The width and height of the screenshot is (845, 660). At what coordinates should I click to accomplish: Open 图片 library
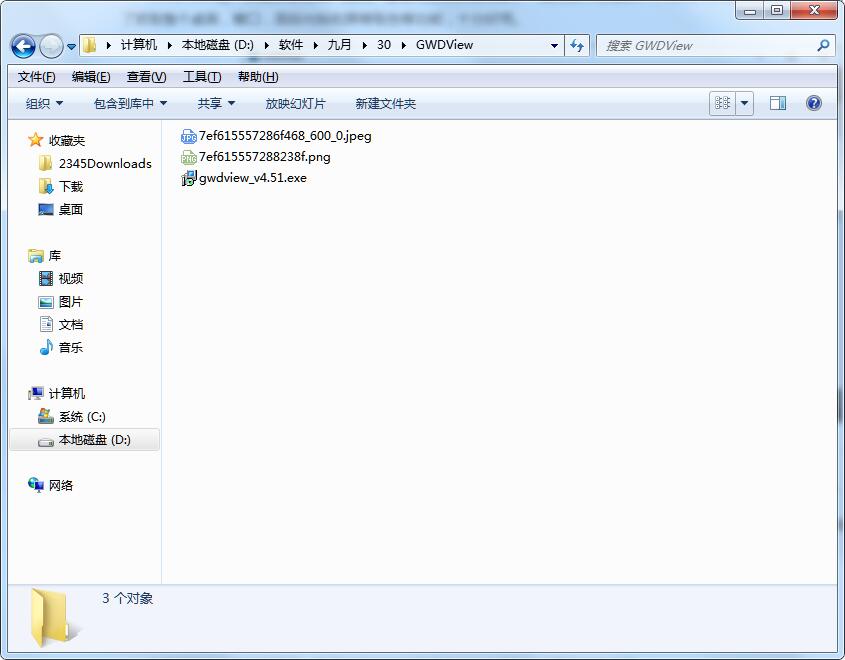click(x=71, y=302)
